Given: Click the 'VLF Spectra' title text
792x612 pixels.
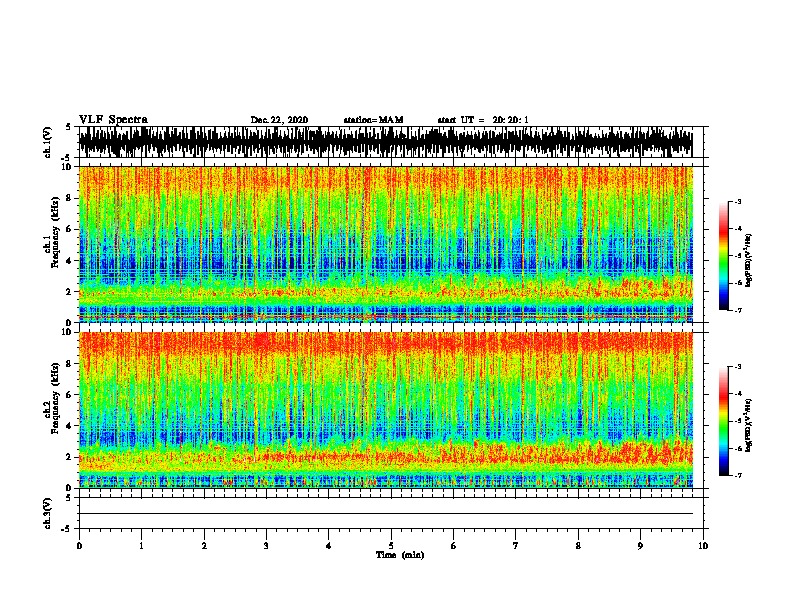Looking at the screenshot, I should coord(113,120).
